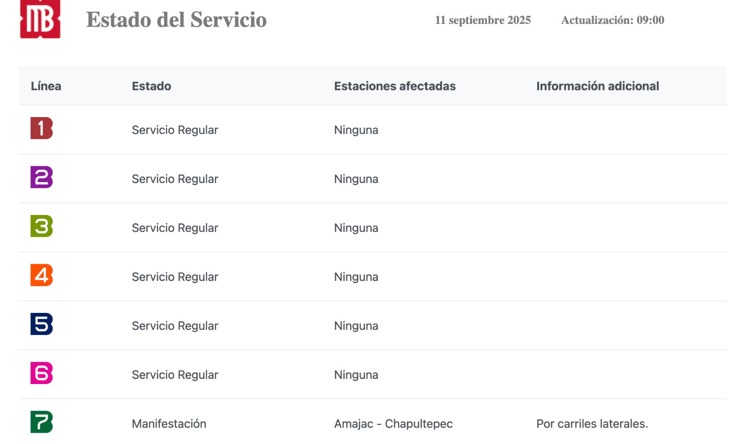Select the Line 4 orange icon
Viewport: 750px width, 444px height.
click(42, 275)
